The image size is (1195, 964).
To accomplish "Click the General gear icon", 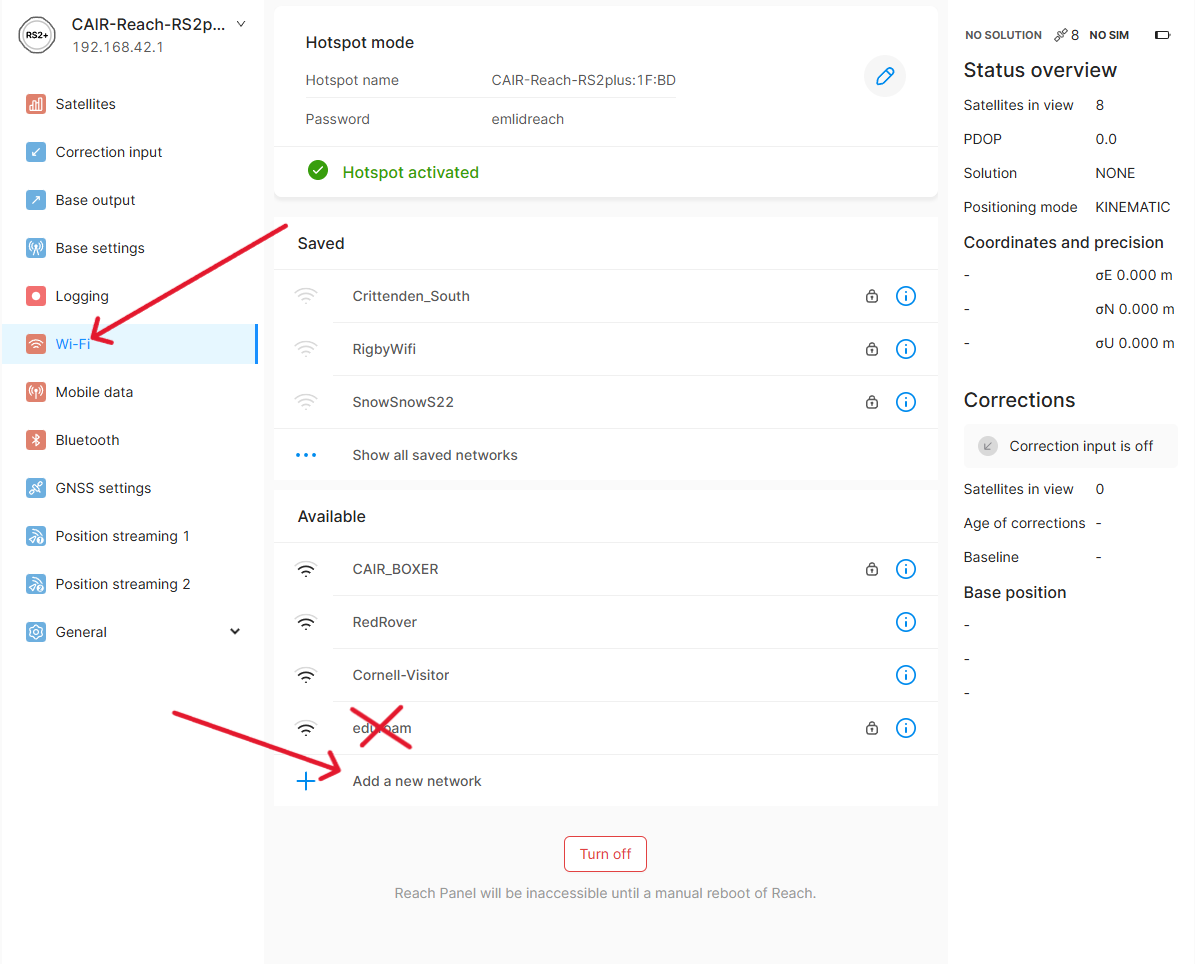I will (36, 633).
